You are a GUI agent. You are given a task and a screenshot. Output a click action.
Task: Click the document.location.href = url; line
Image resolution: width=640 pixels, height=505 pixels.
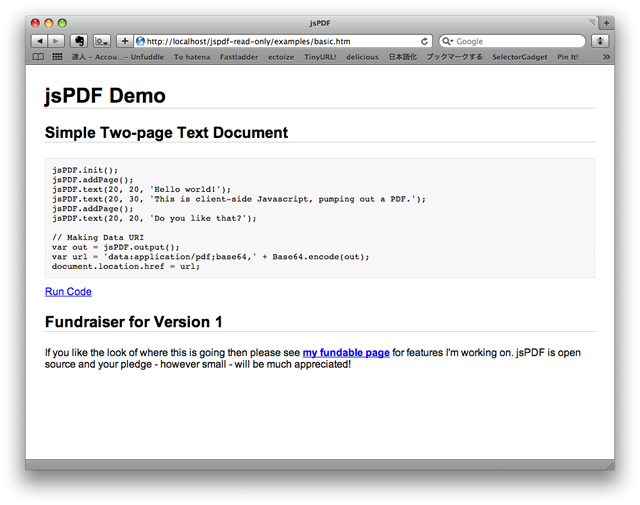click(x=126, y=267)
